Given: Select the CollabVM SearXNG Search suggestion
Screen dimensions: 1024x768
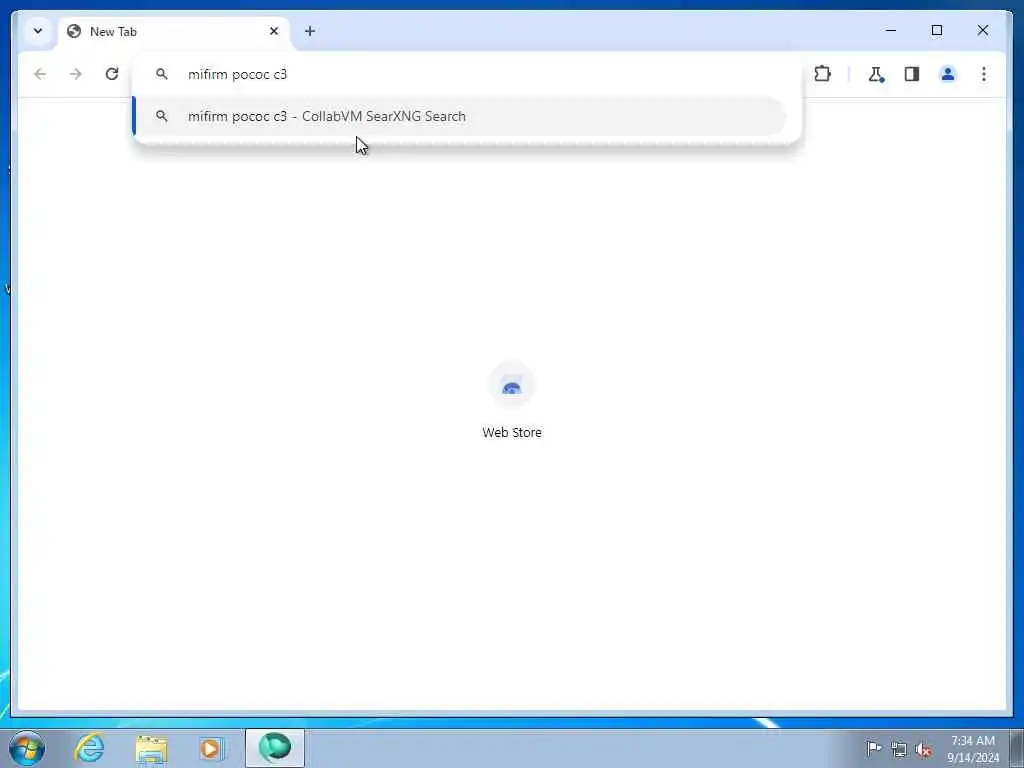Looking at the screenshot, I should point(459,116).
